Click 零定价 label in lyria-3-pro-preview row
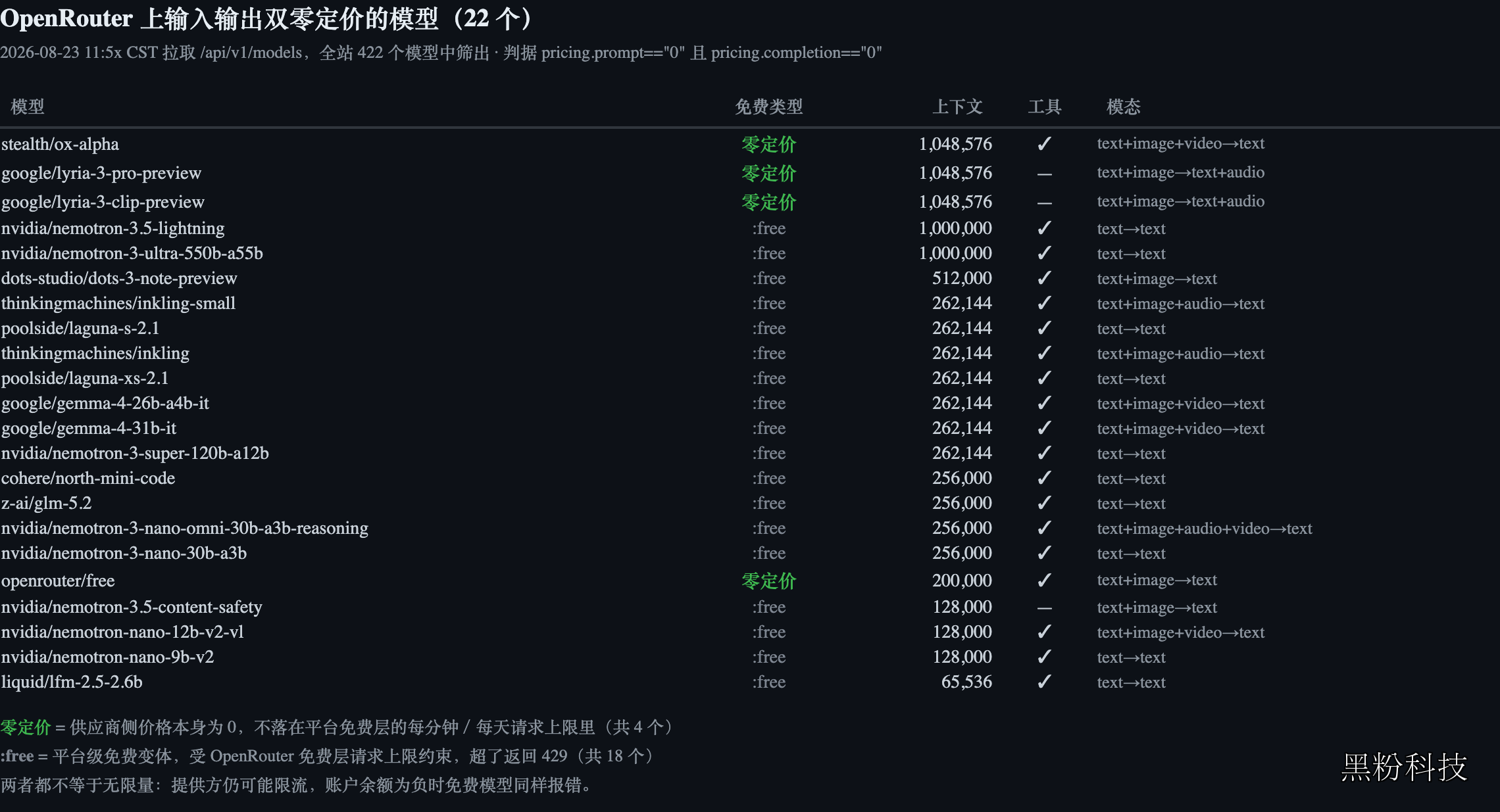Image resolution: width=1500 pixels, height=812 pixels. 769,173
